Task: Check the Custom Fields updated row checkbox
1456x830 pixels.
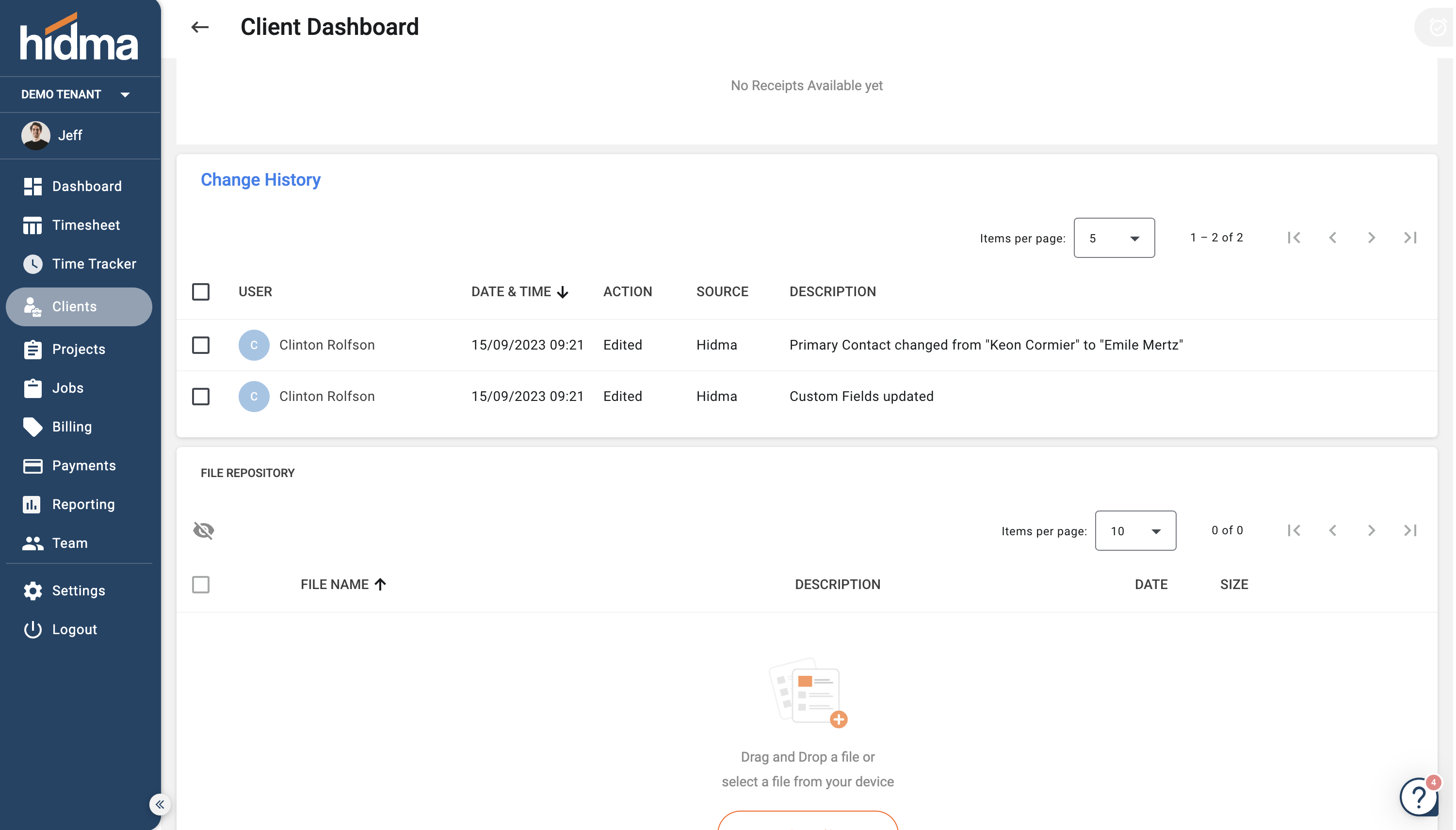Action: pos(201,396)
